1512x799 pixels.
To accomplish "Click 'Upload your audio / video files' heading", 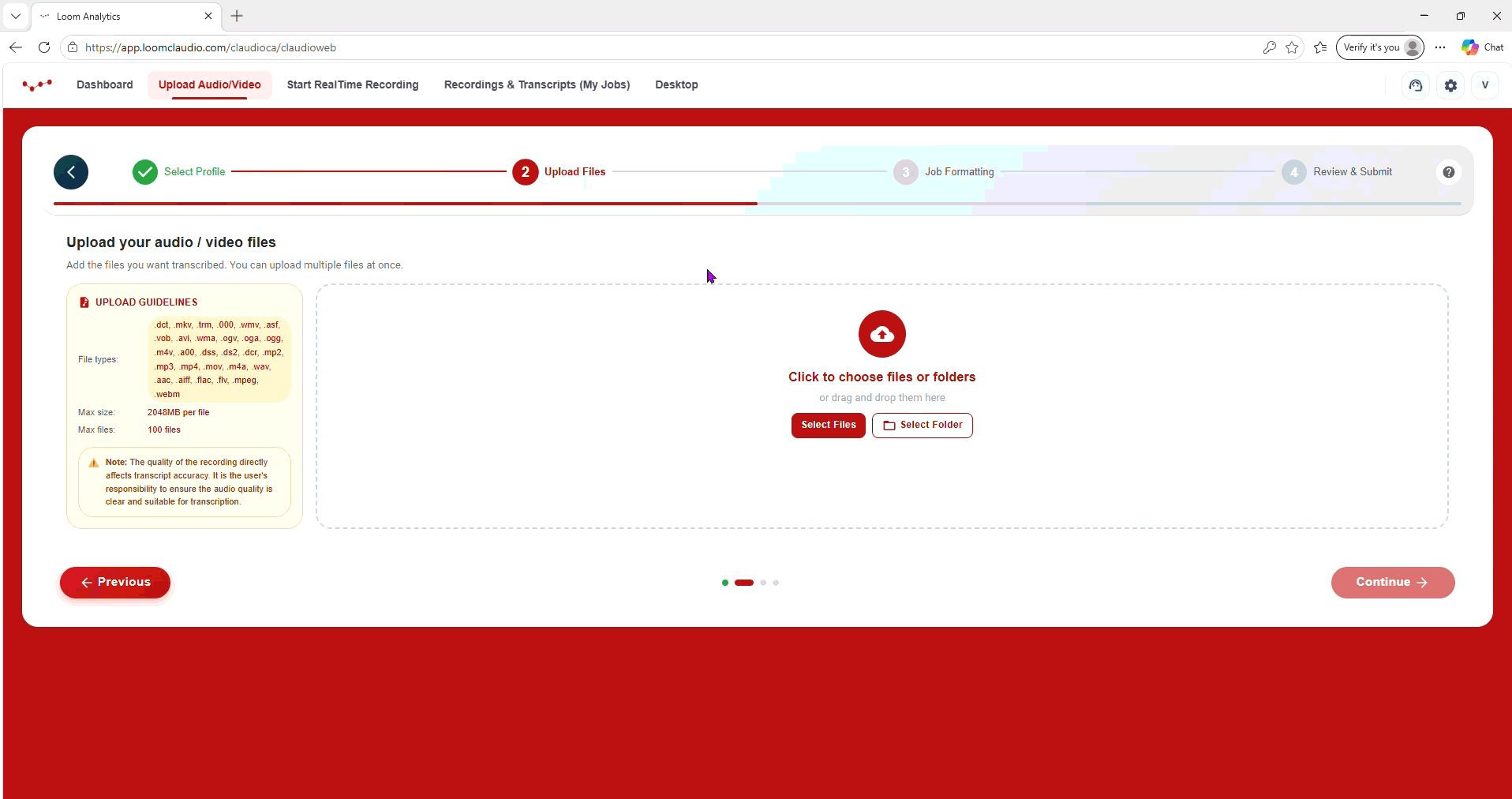I will [171, 242].
